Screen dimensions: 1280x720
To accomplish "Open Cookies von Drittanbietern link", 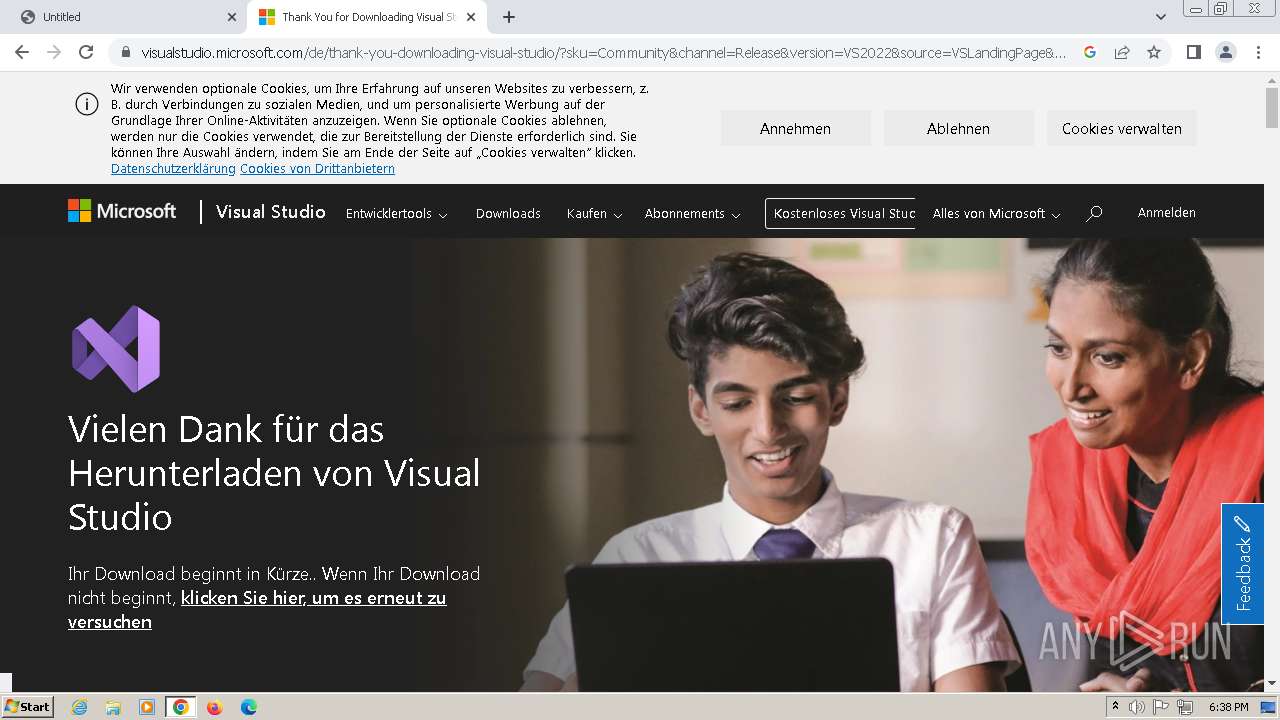I will 317,169.
